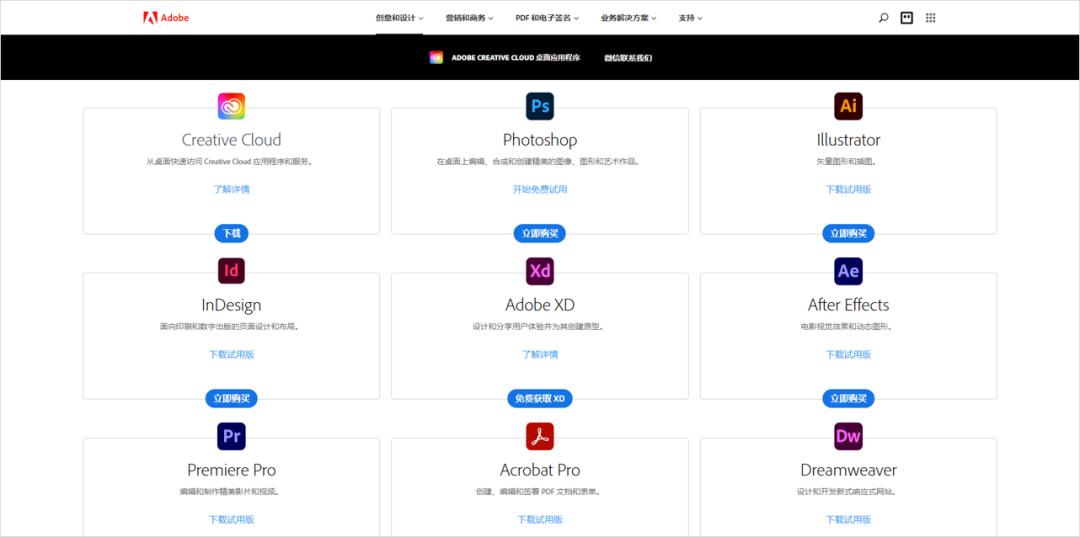Click the Illustrator Ai app icon
Screen dimensions: 1080x537
click(849, 106)
